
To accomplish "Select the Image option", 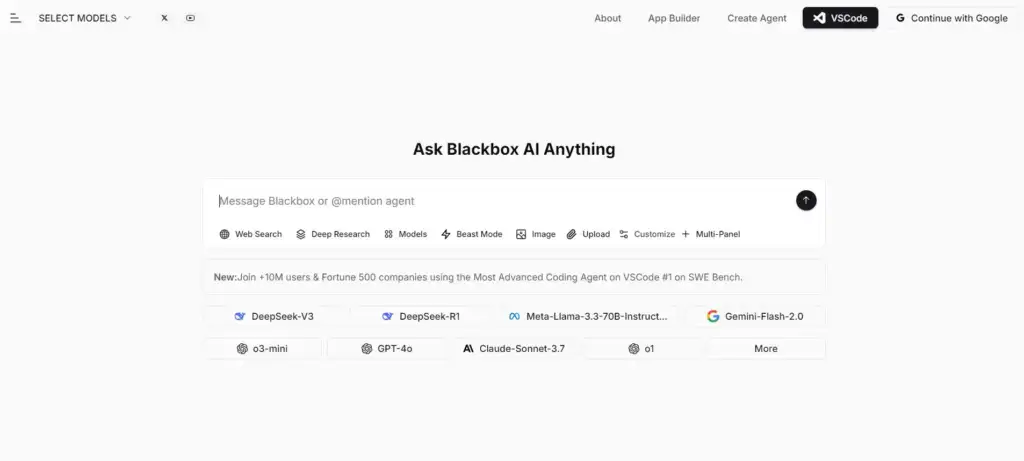I will [x=536, y=234].
